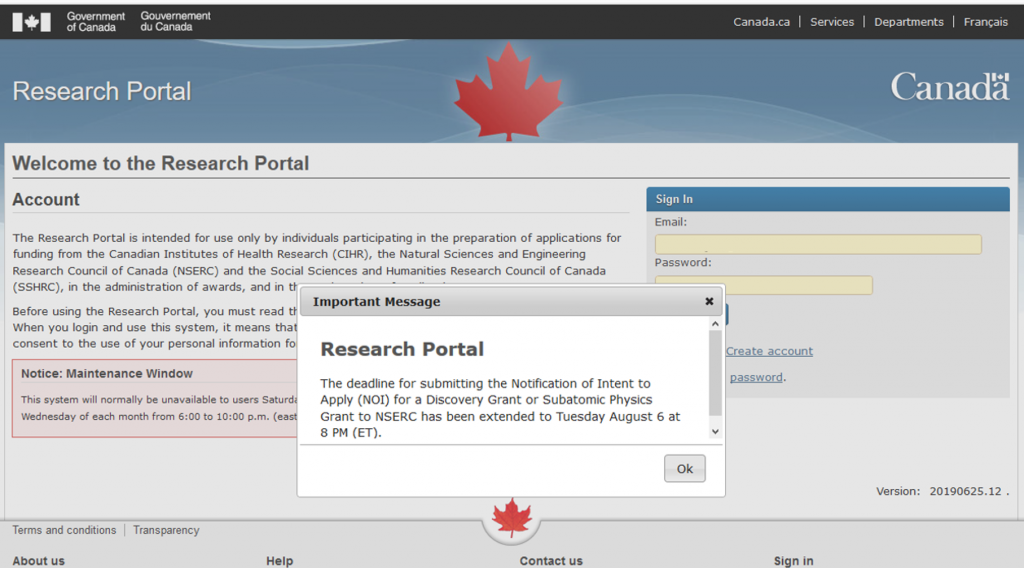Screen dimensions: 1024x568
Task: Open Terms and conditions footer link
Action: (x=64, y=530)
